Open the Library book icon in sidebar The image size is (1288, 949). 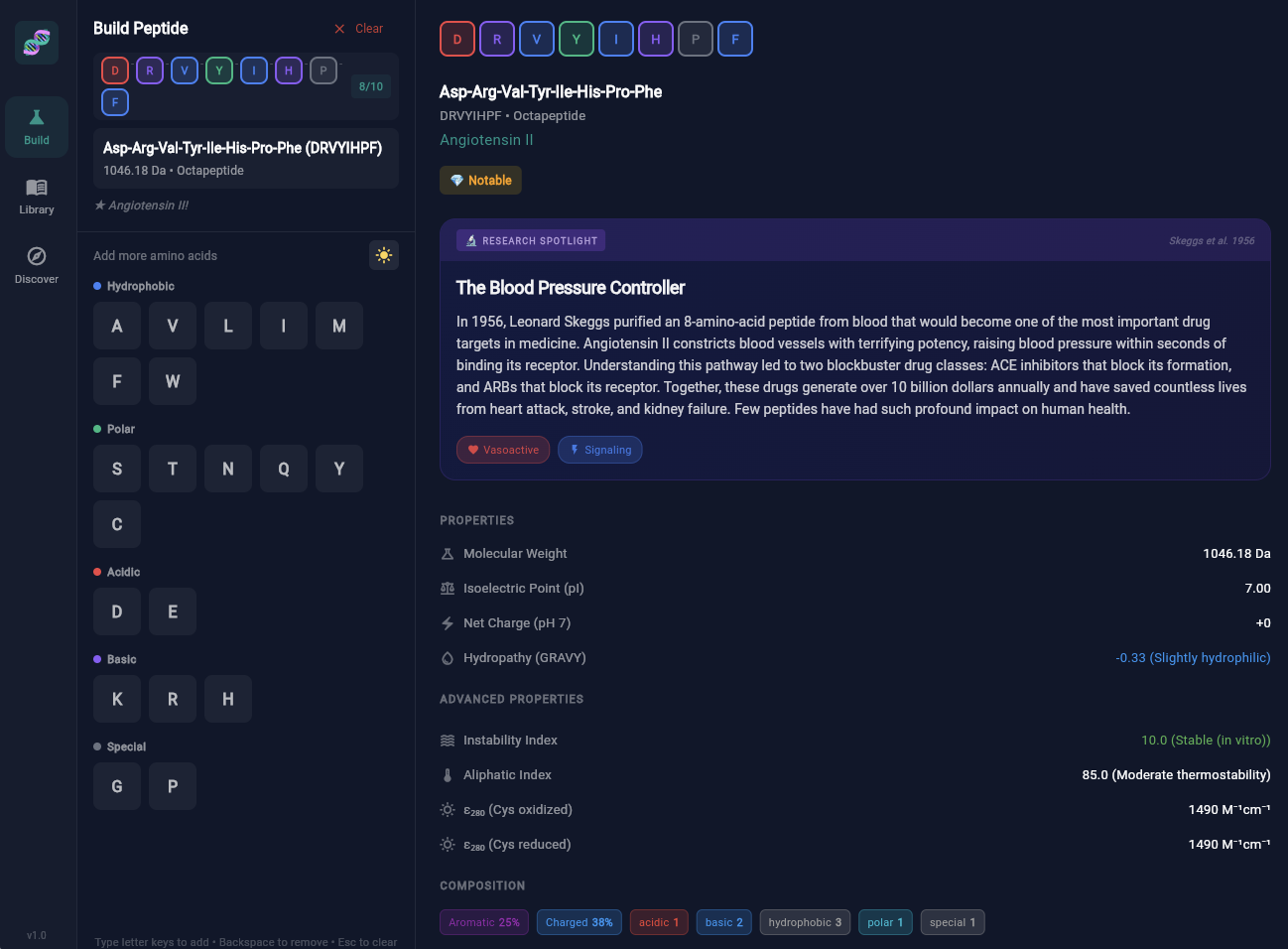37,189
